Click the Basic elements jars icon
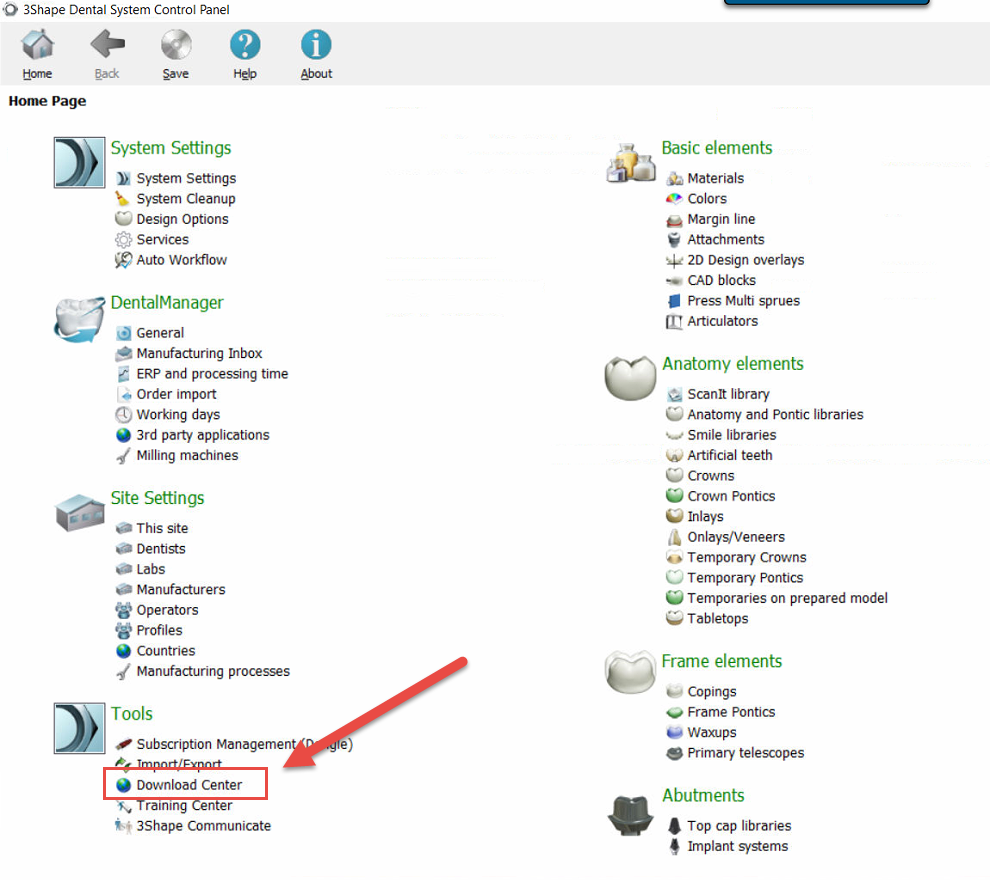Viewport: 990px width, 880px height. pos(631,163)
